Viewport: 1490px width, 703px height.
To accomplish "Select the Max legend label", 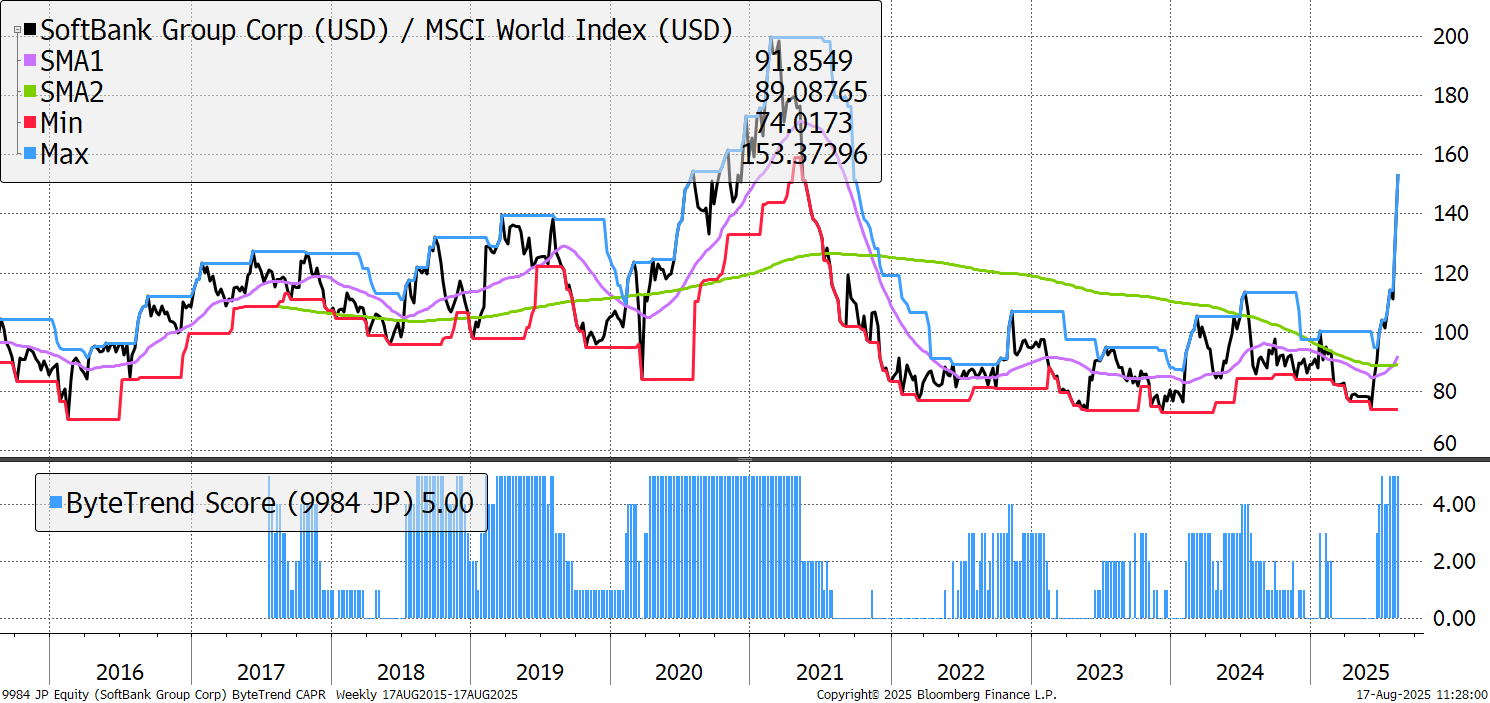I will coord(64,155).
